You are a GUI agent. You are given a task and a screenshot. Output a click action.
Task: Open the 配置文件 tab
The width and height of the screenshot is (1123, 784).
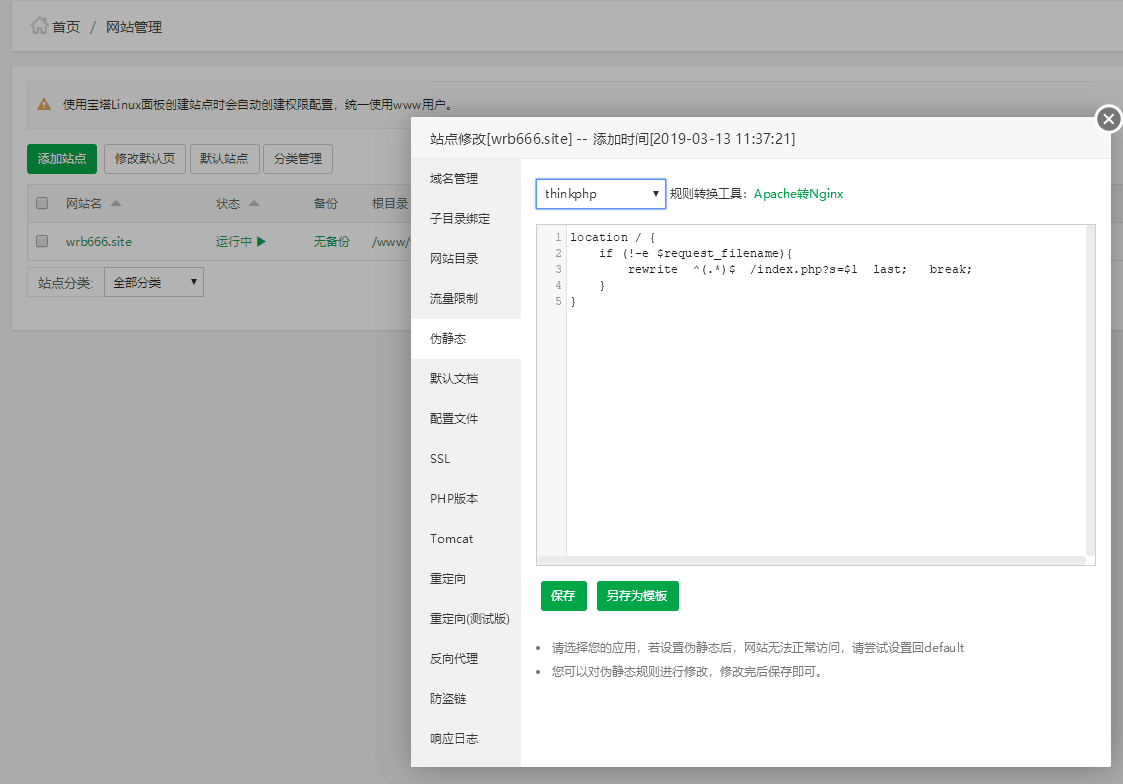[466, 419]
